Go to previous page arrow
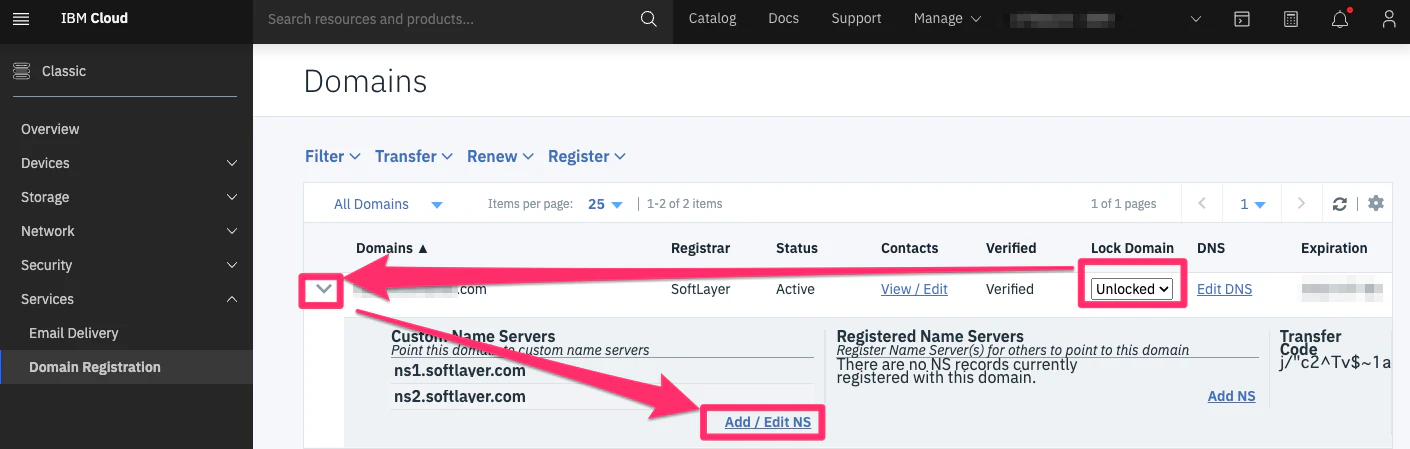Image resolution: width=1410 pixels, height=449 pixels. [x=1202, y=203]
